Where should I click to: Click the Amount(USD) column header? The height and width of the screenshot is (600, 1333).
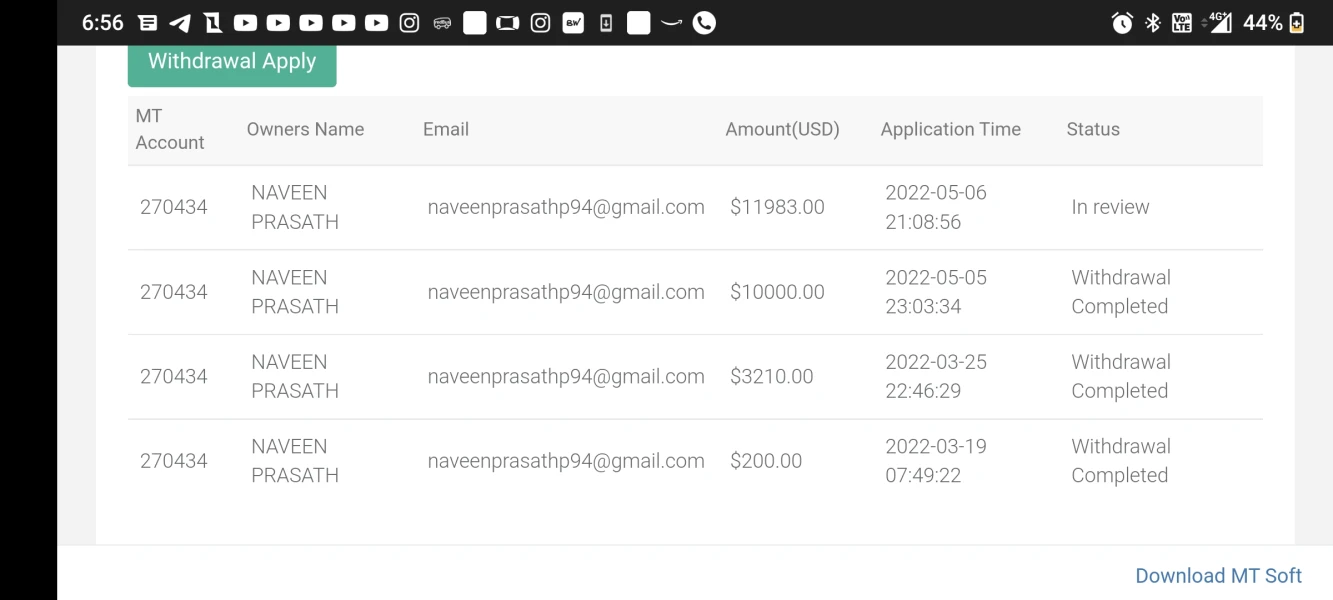pos(782,129)
